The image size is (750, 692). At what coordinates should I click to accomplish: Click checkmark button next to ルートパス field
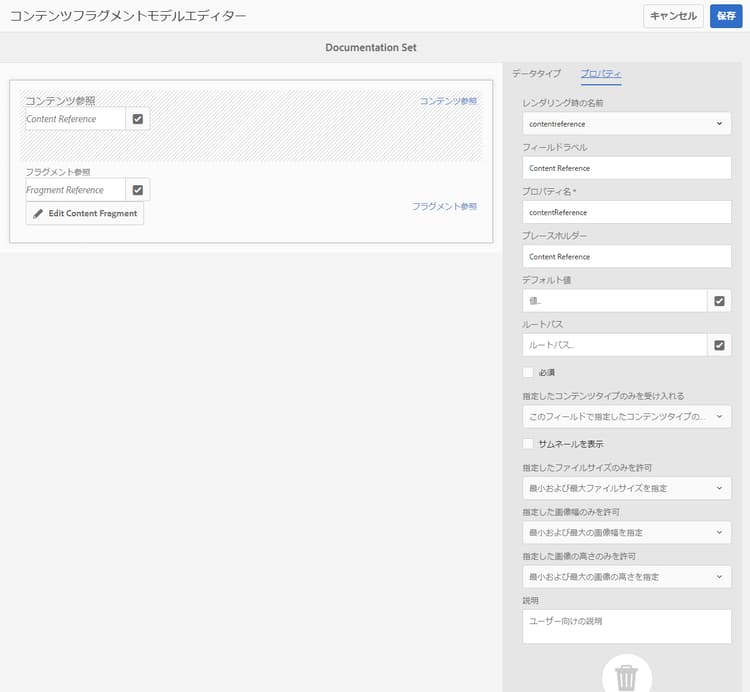[x=719, y=345]
